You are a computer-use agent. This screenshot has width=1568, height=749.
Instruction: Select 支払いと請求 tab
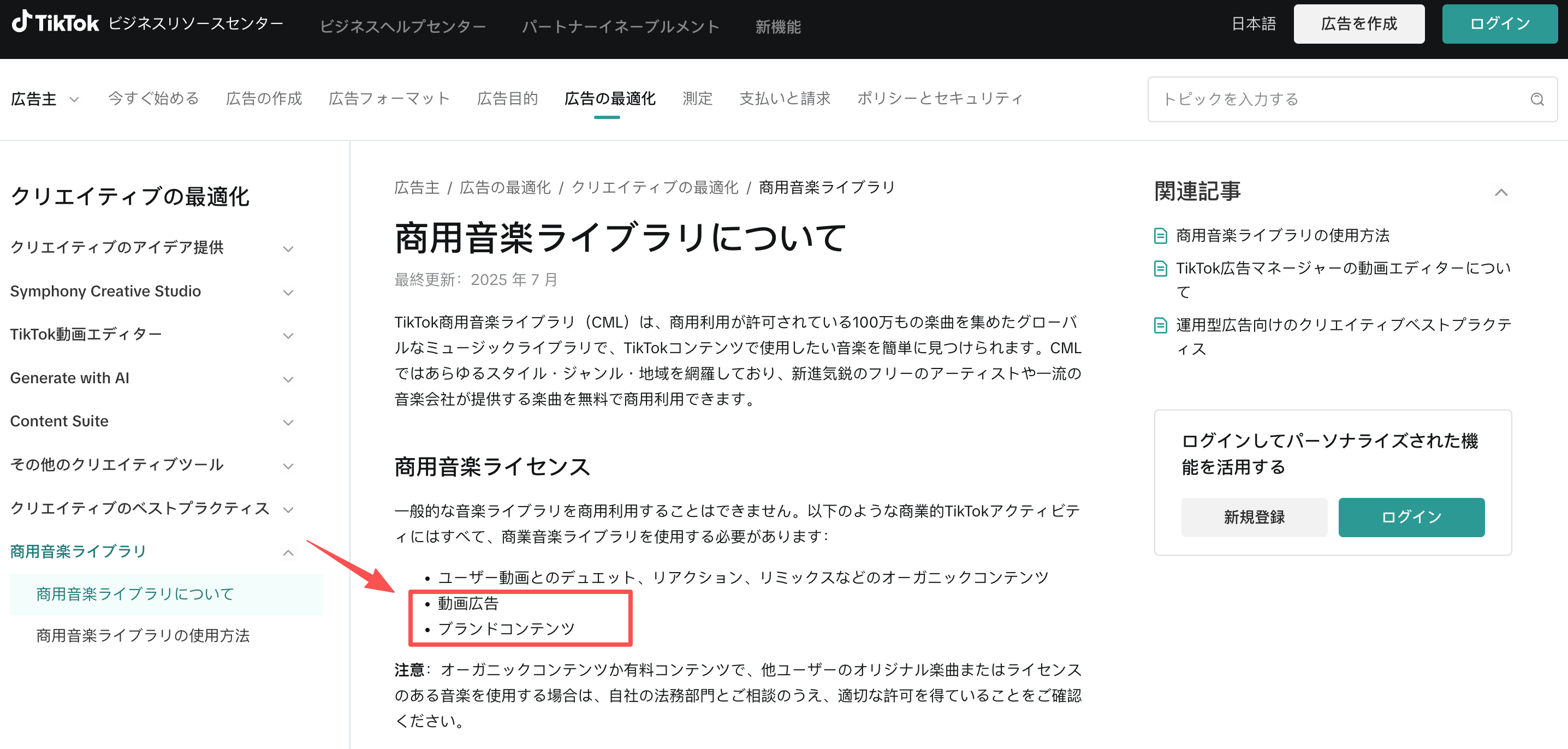point(785,98)
